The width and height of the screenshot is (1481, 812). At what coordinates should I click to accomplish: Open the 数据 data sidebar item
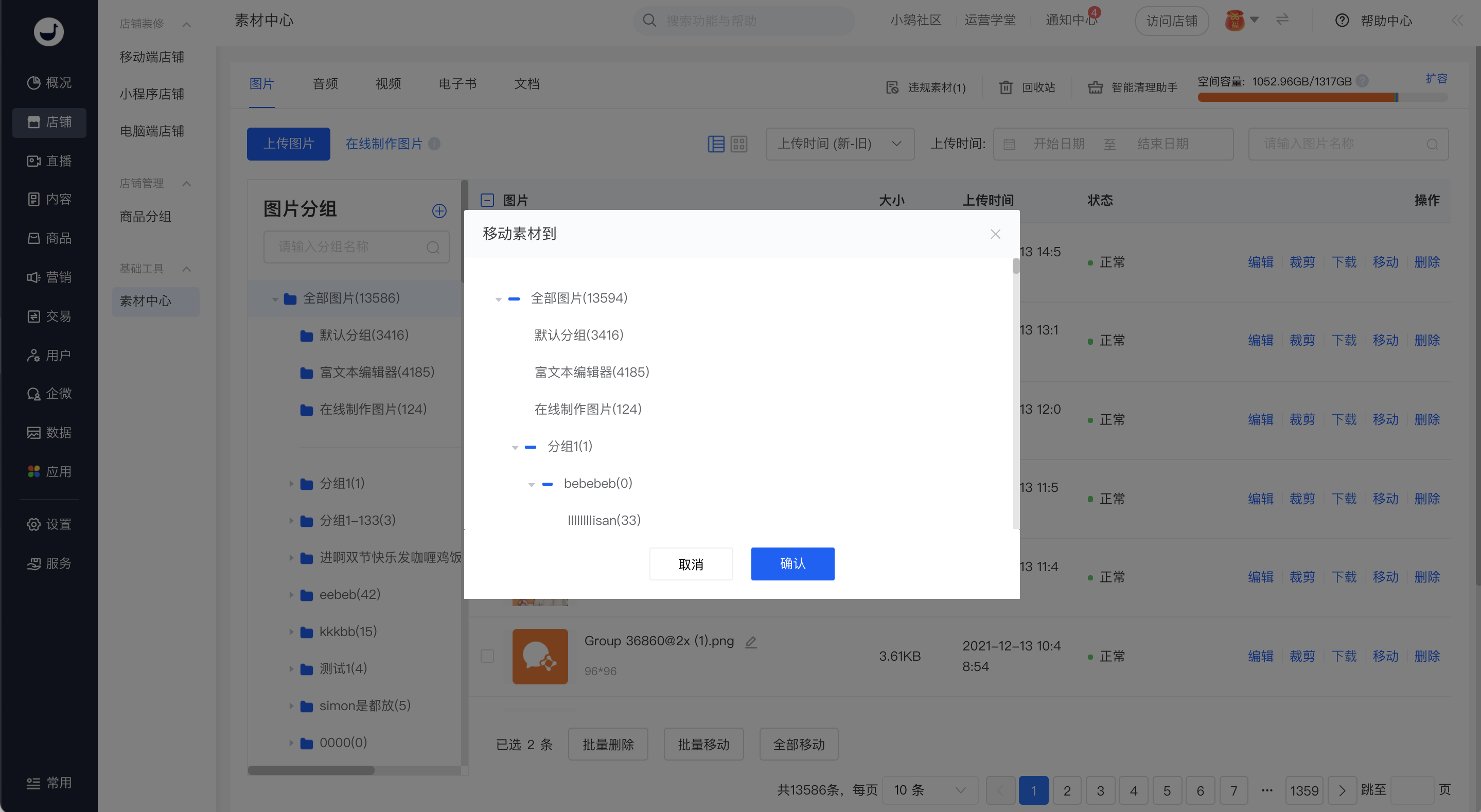pos(49,432)
